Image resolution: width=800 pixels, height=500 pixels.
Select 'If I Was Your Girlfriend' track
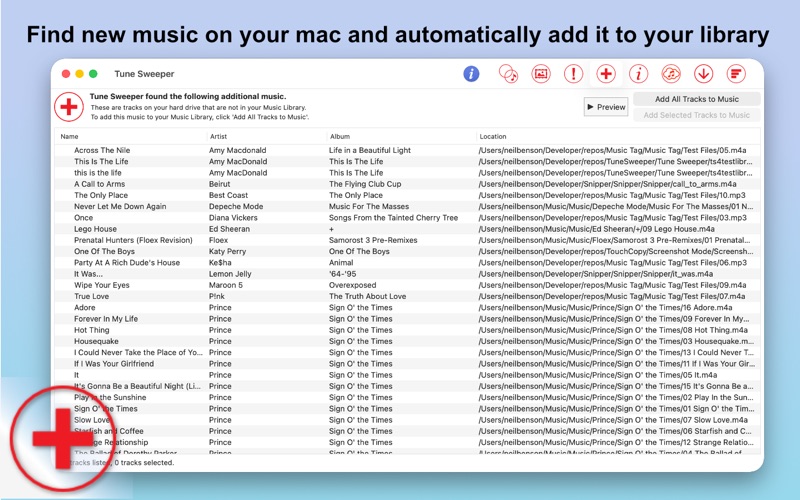[x=114, y=364]
